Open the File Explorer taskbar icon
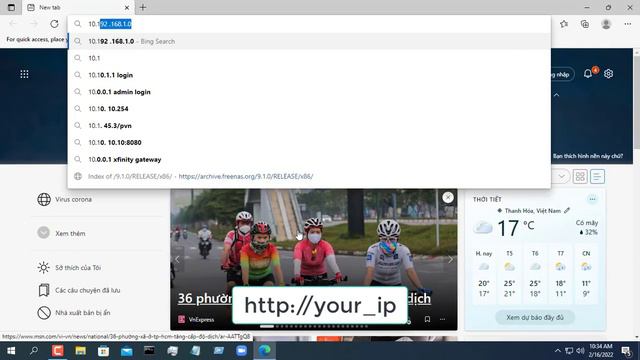The width and height of the screenshot is (640, 360). pyautogui.click(x=80, y=351)
